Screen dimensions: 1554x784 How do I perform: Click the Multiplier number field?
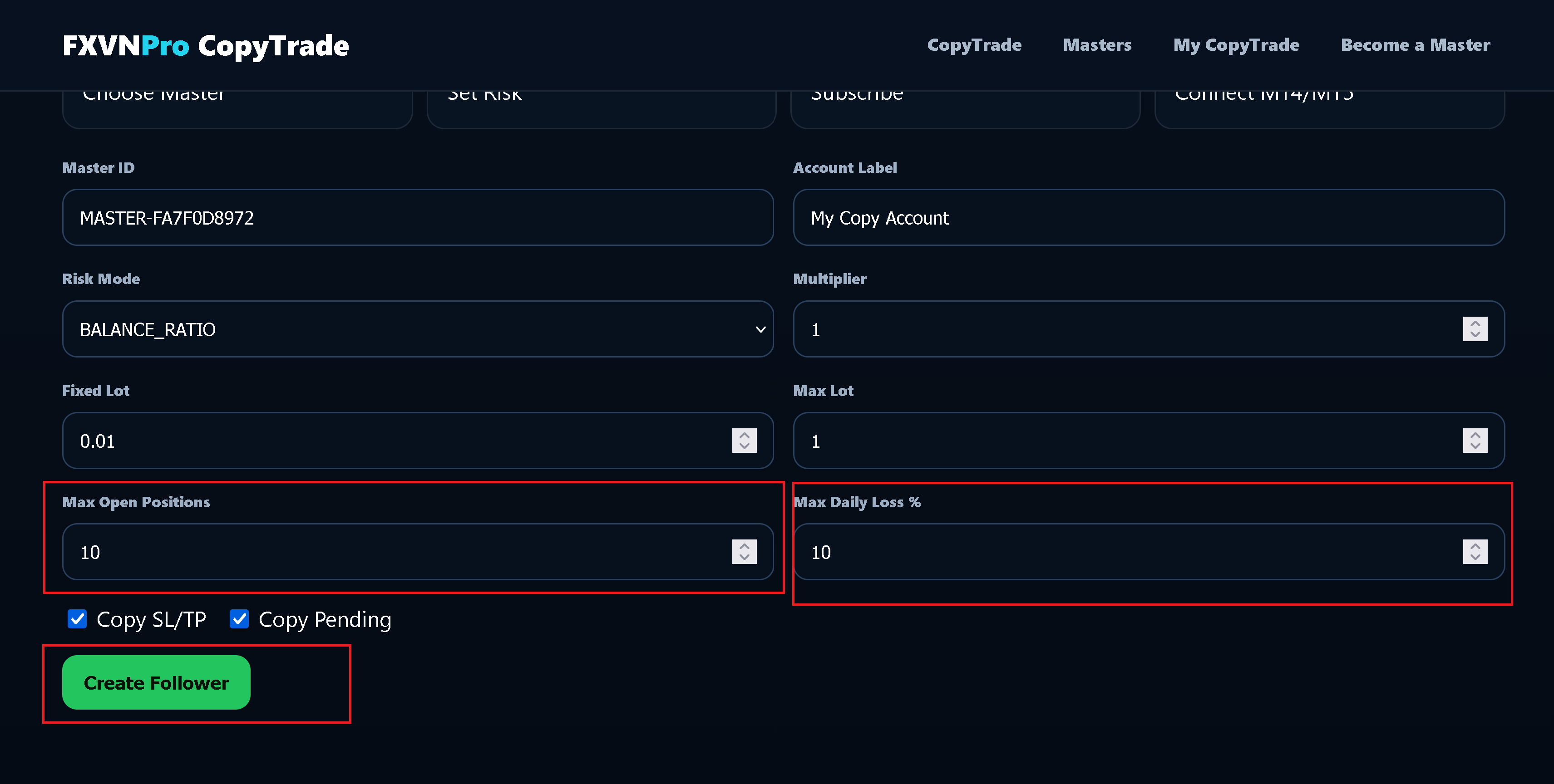pos(1148,328)
